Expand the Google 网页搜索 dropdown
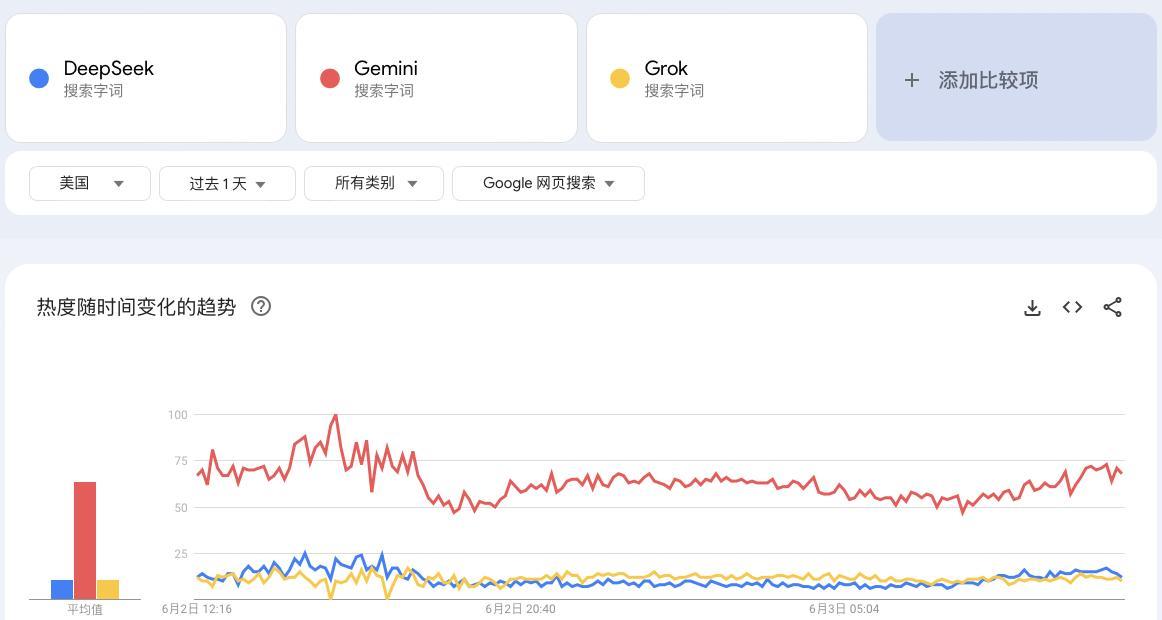 tap(548, 183)
